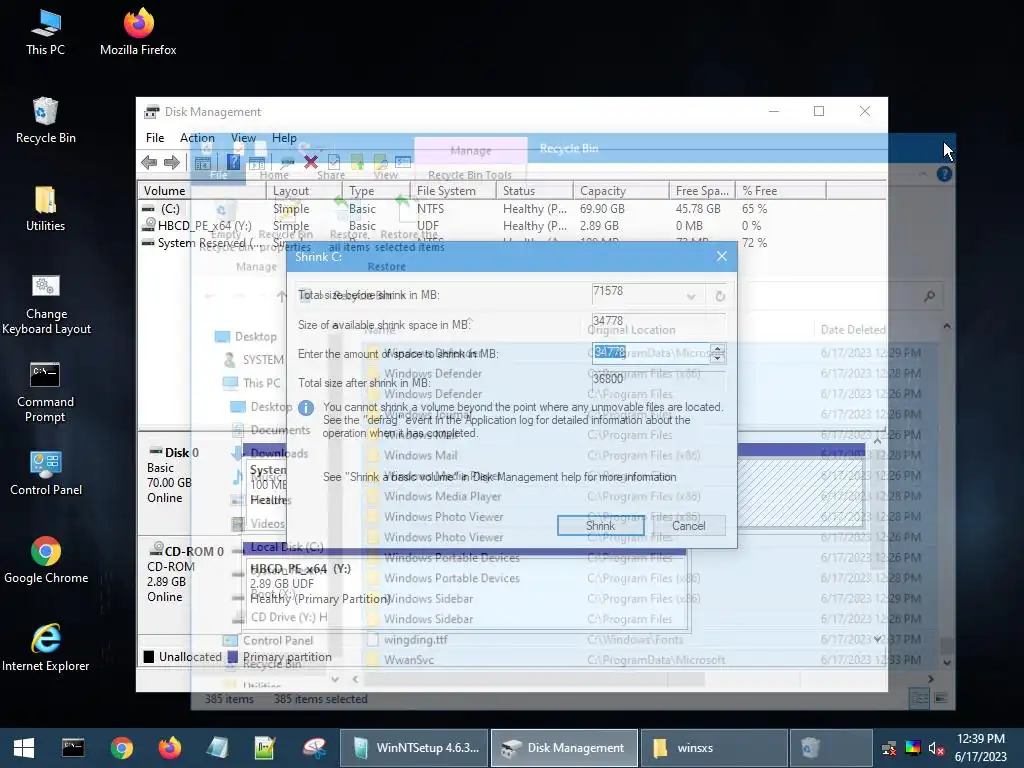Click the muted speaker icon in system tray
Screen dimensions: 1024x768
pos(936,748)
